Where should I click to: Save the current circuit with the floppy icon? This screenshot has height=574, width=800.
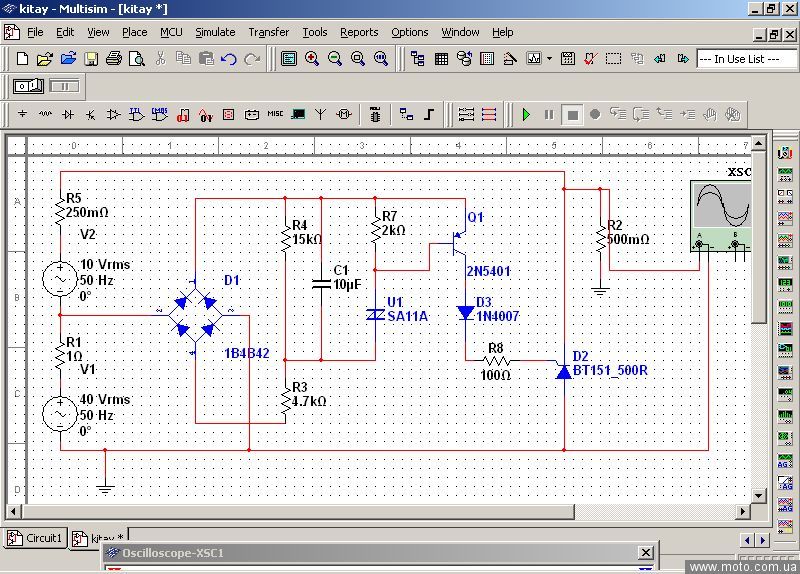tap(91, 59)
